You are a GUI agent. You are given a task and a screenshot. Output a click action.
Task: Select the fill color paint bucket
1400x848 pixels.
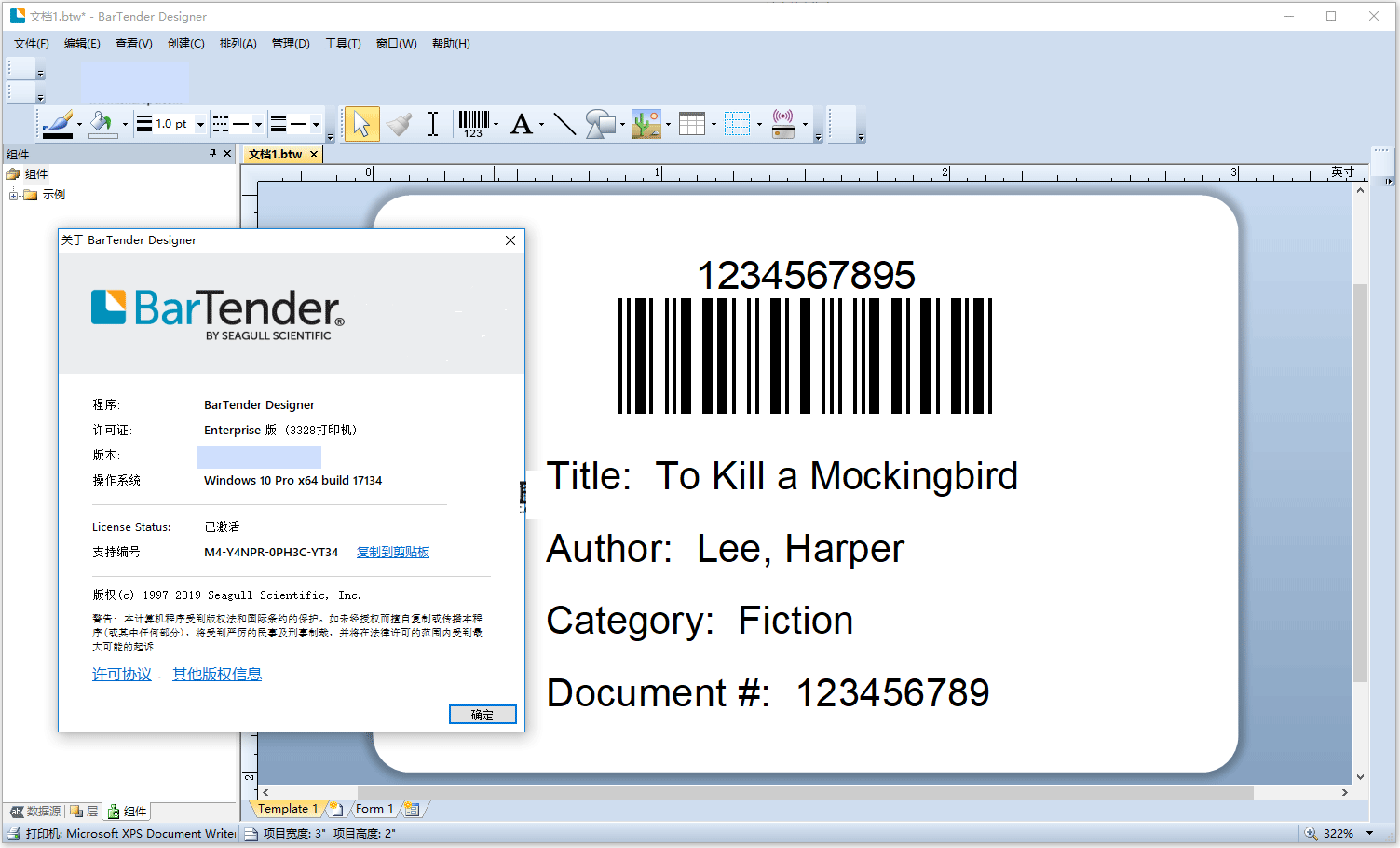click(102, 123)
